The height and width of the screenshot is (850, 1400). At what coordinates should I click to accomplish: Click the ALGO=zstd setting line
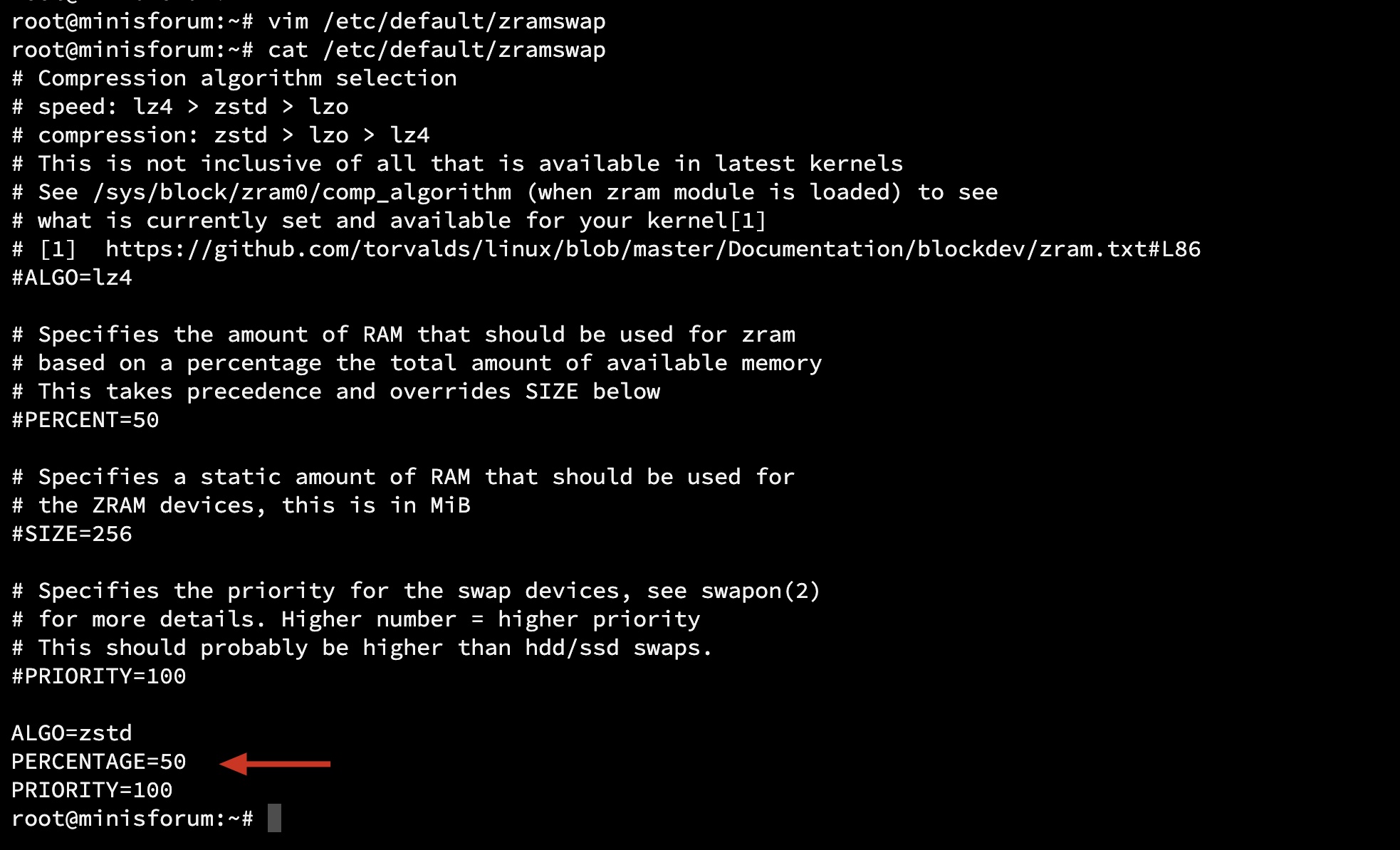(72, 733)
